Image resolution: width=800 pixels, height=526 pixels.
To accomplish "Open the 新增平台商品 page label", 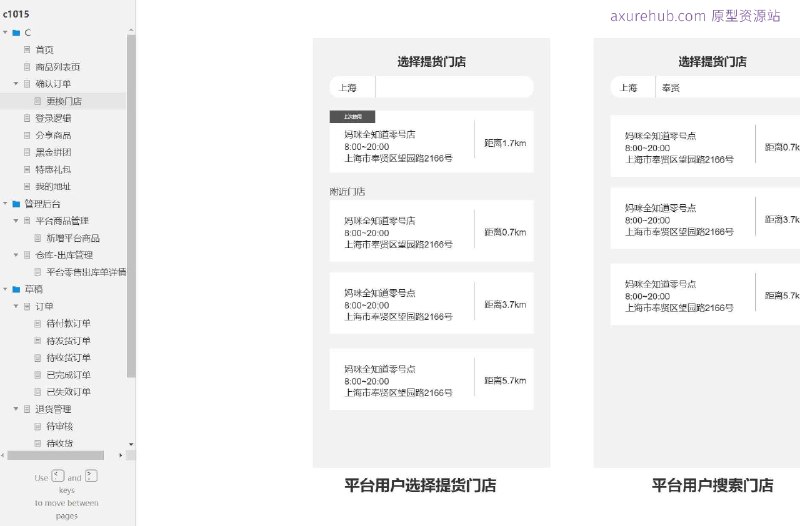I will 73,238.
